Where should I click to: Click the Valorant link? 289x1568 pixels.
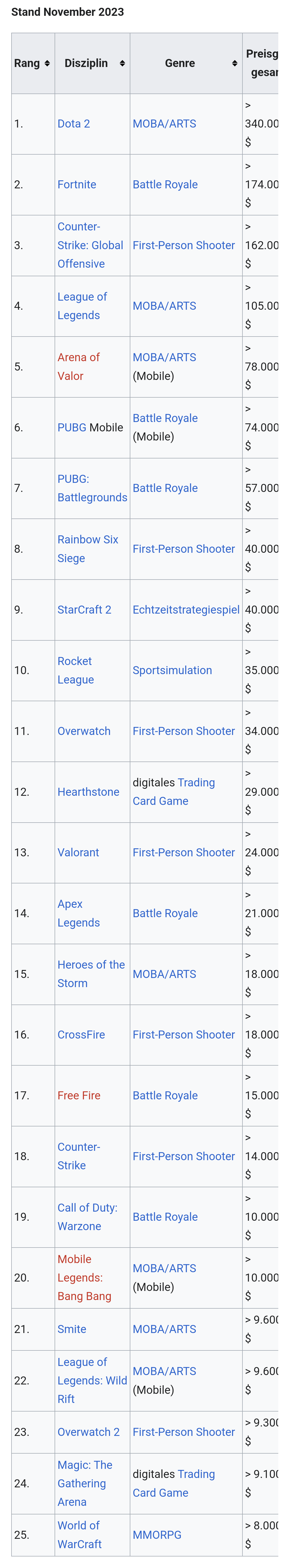(78, 852)
